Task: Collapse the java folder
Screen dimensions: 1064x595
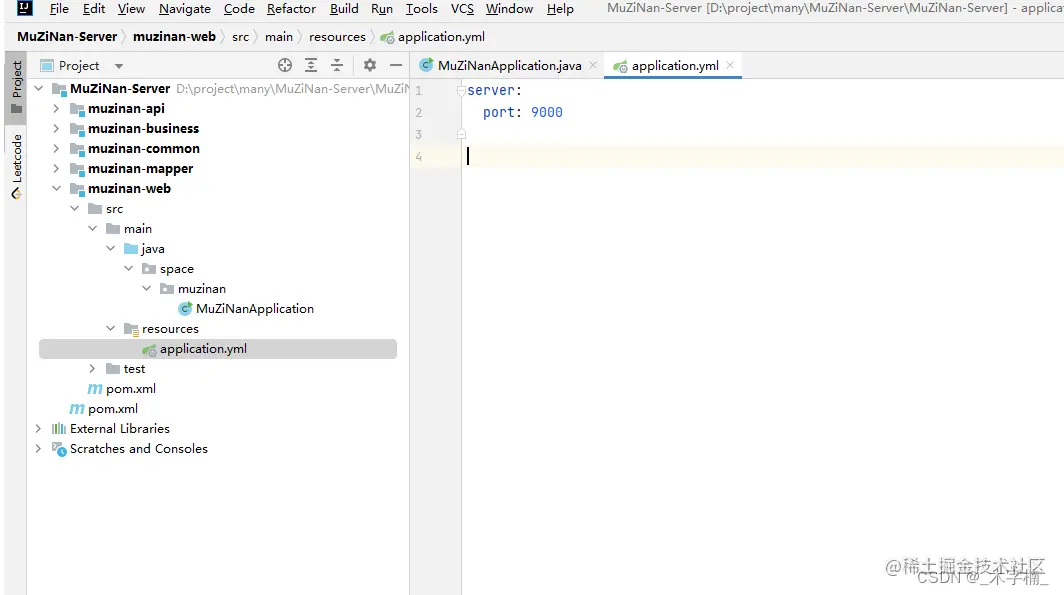Action: 111,248
